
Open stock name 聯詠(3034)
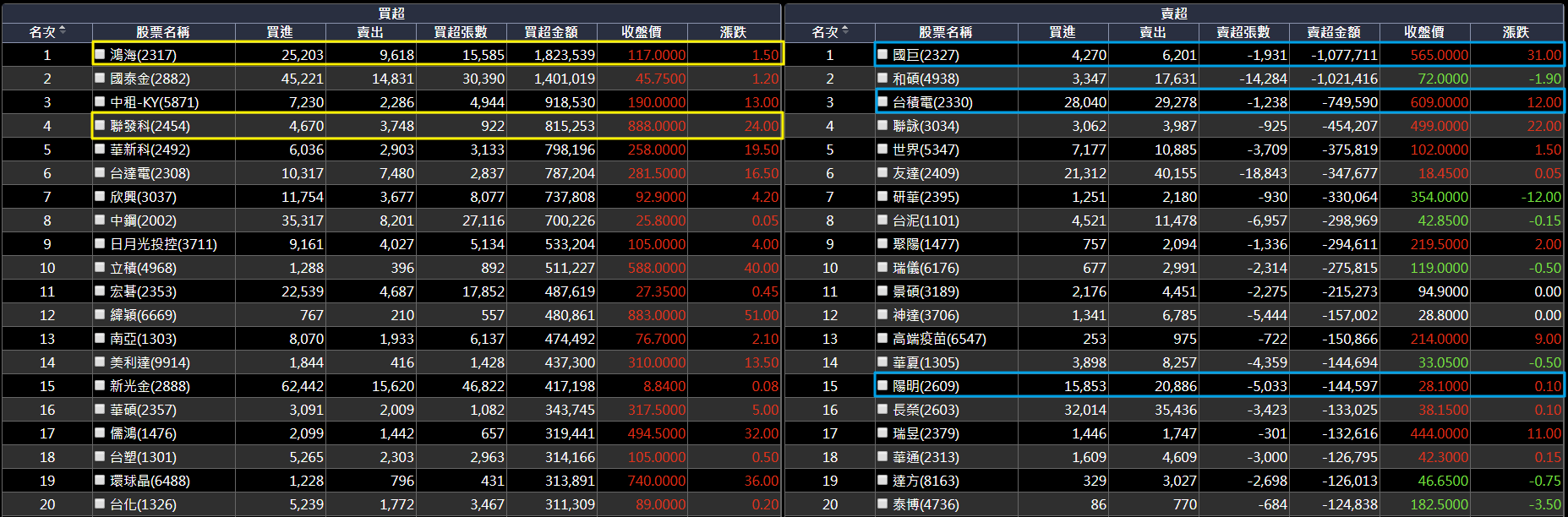(926, 126)
